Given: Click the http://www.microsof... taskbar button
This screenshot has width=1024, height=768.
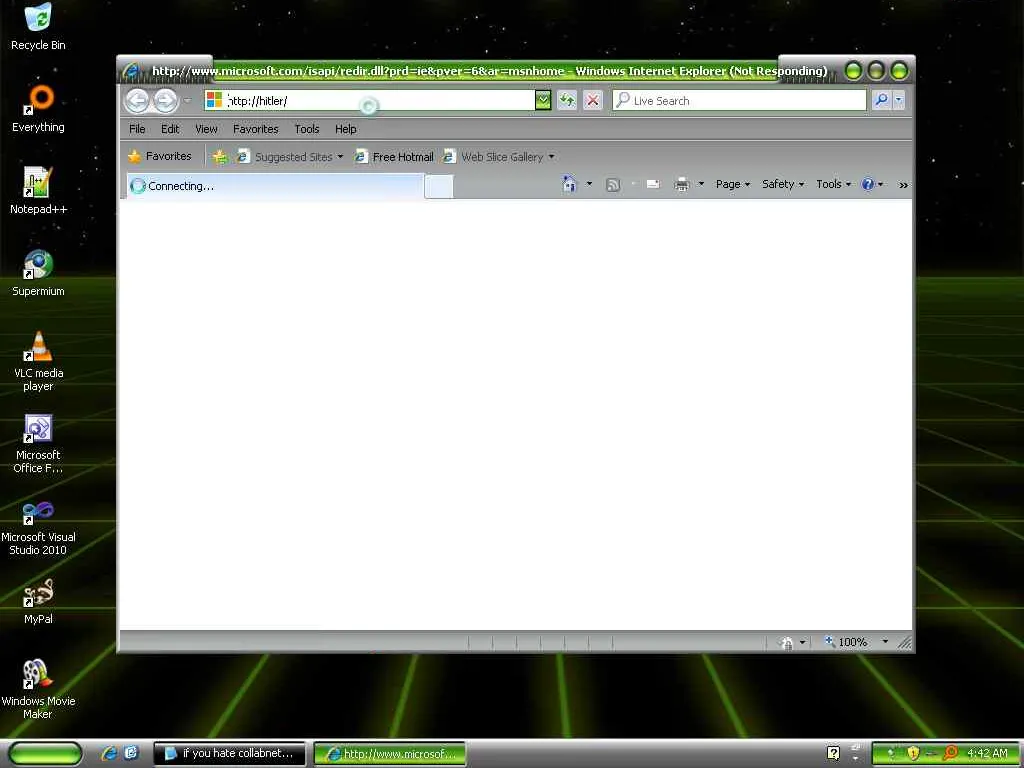Looking at the screenshot, I should (390, 754).
